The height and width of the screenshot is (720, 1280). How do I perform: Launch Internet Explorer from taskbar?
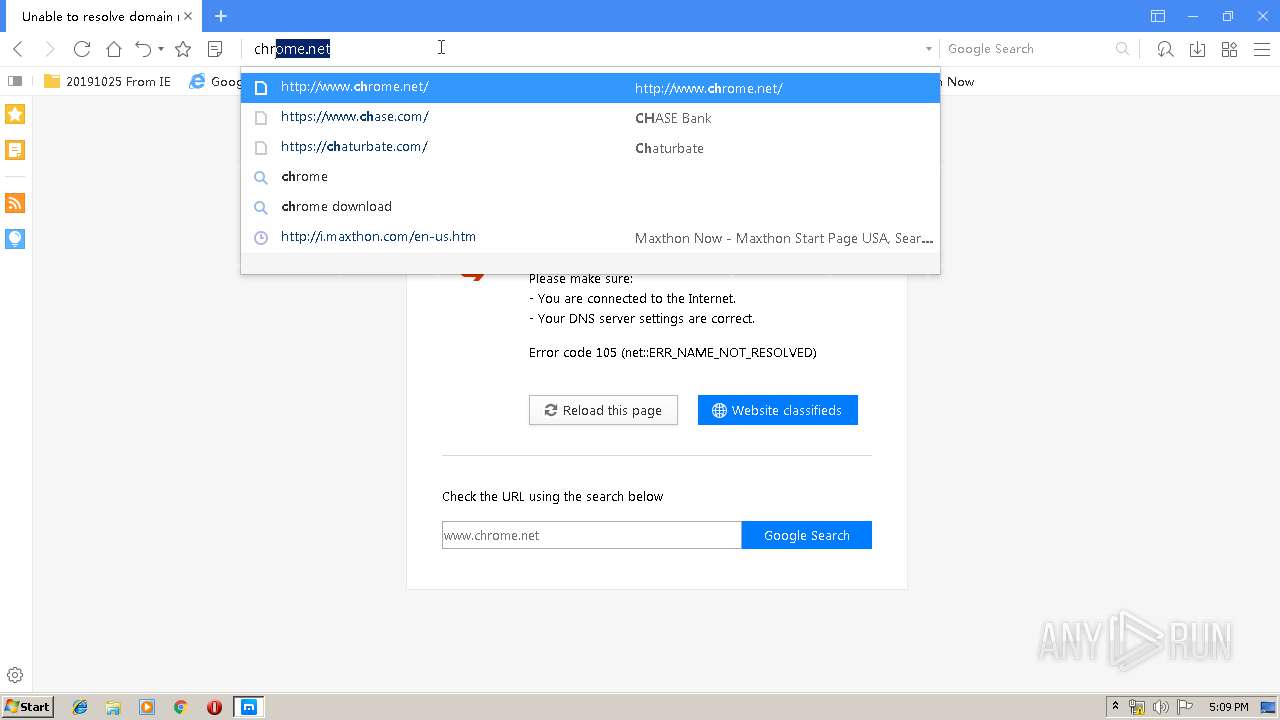[80, 707]
